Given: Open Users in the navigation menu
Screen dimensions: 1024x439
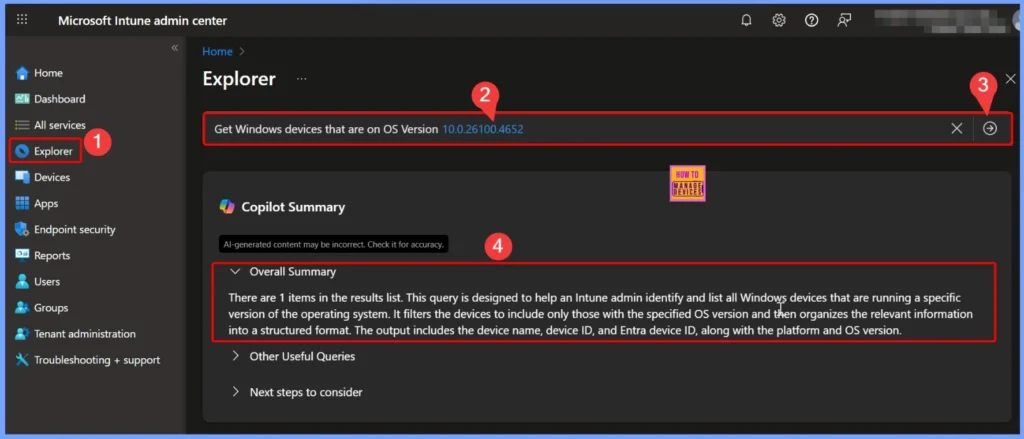Looking at the screenshot, I should 47,282.
